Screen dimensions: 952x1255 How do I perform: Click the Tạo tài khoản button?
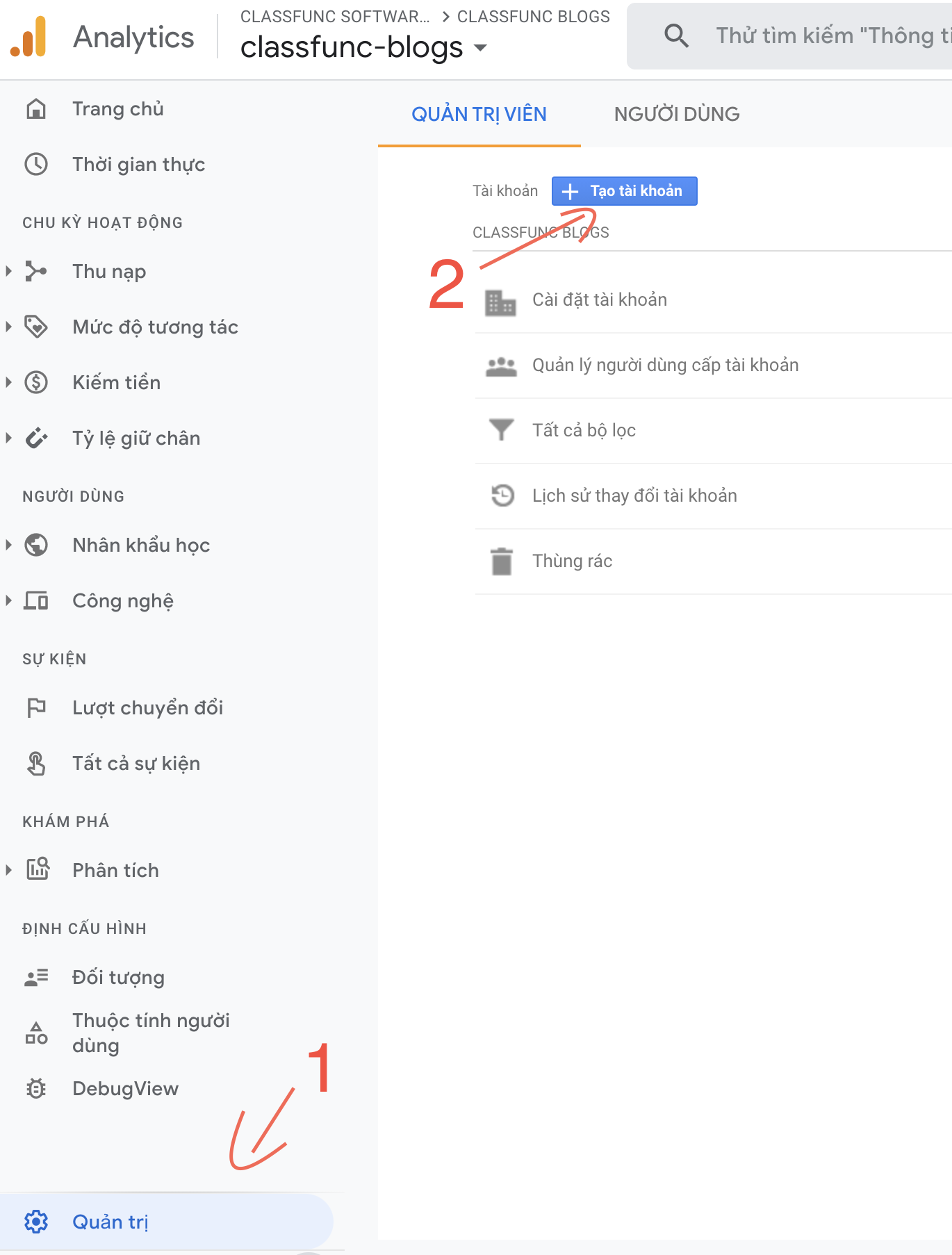(x=624, y=191)
